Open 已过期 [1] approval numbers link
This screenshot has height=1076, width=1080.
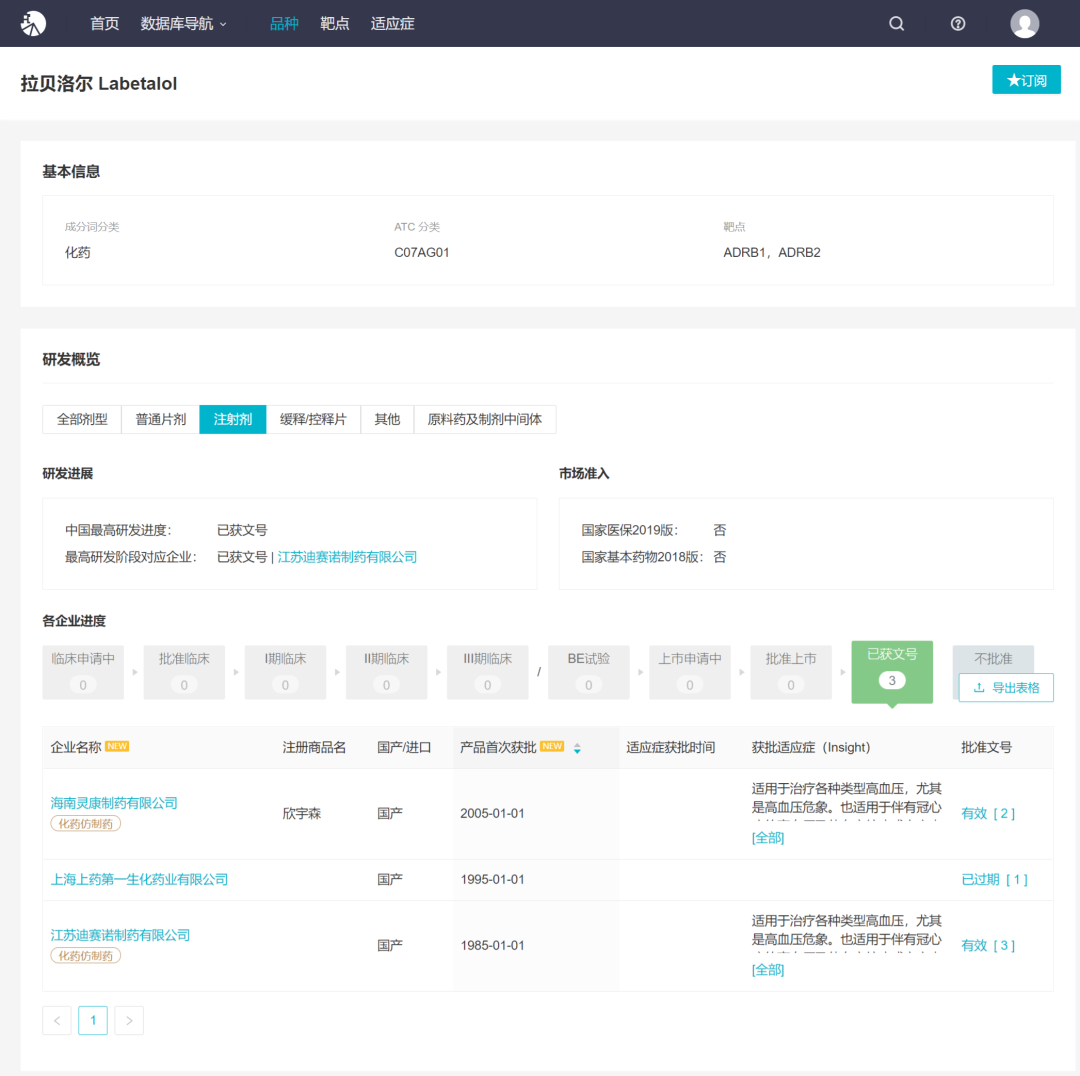tap(994, 880)
